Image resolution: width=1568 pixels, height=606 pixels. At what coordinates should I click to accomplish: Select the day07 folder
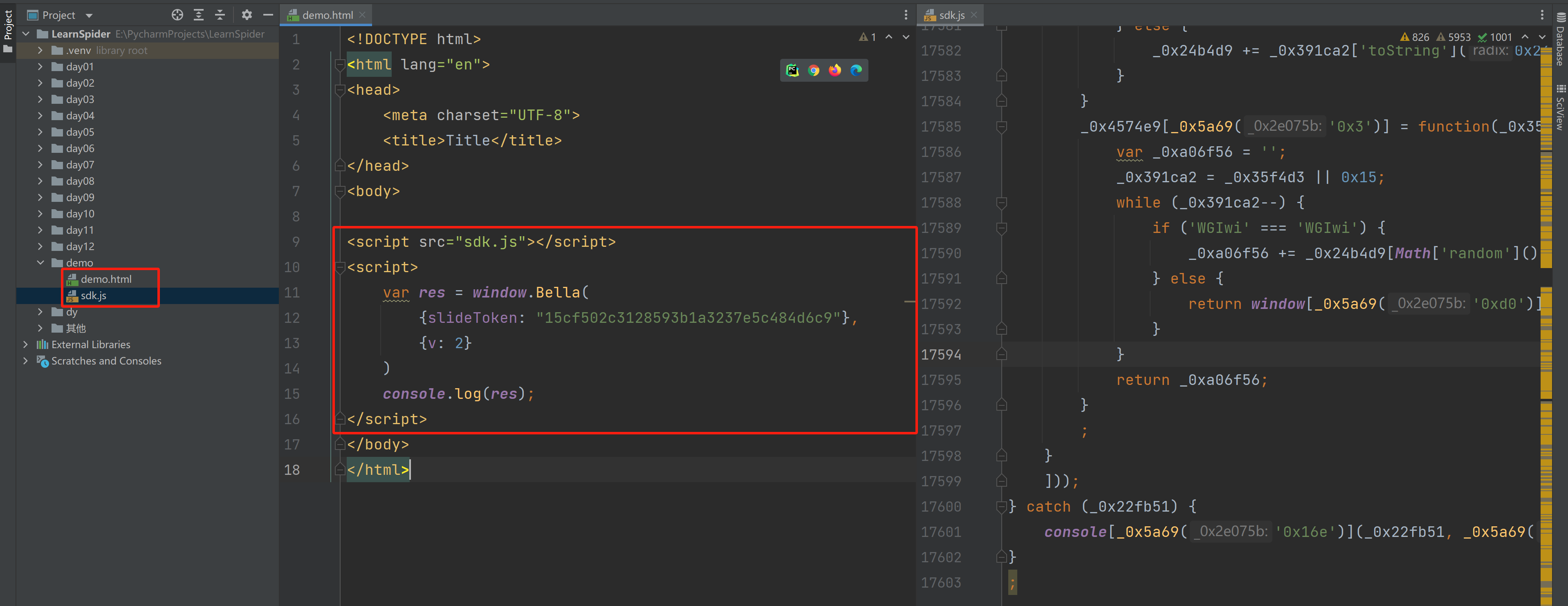point(80,165)
